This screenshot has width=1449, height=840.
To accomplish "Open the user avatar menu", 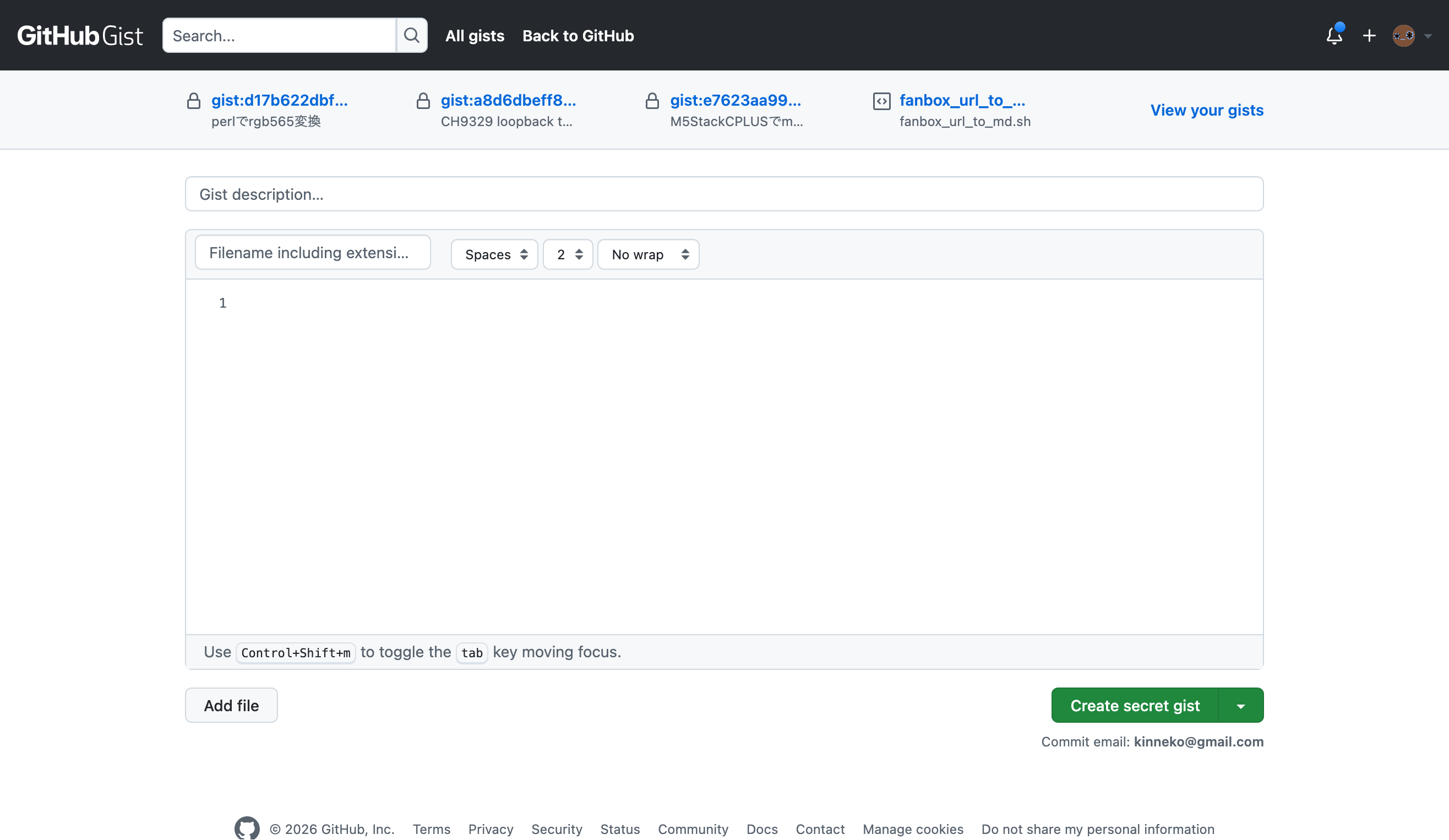I will pyautogui.click(x=1411, y=36).
